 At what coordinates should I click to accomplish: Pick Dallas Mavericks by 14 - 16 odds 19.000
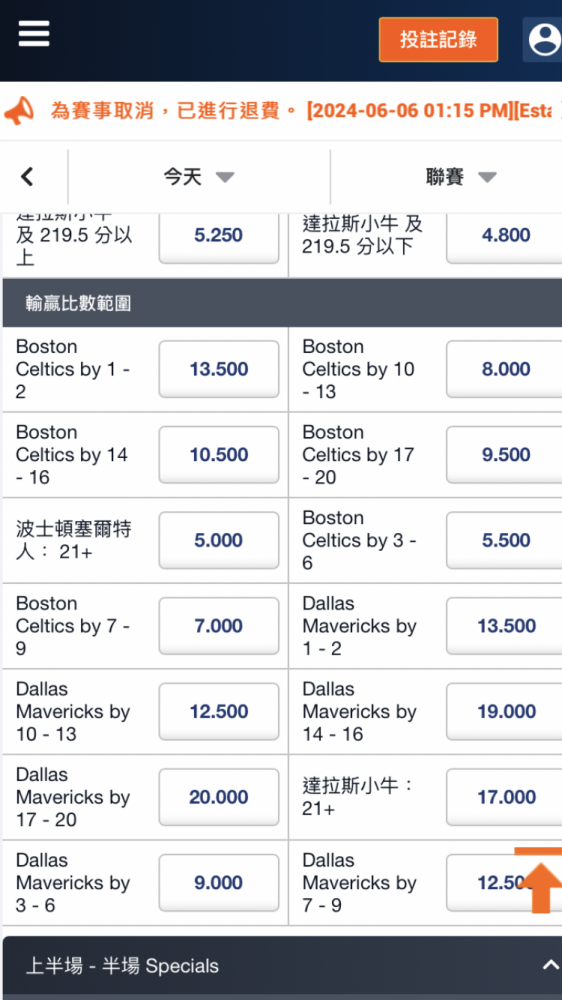pos(504,711)
